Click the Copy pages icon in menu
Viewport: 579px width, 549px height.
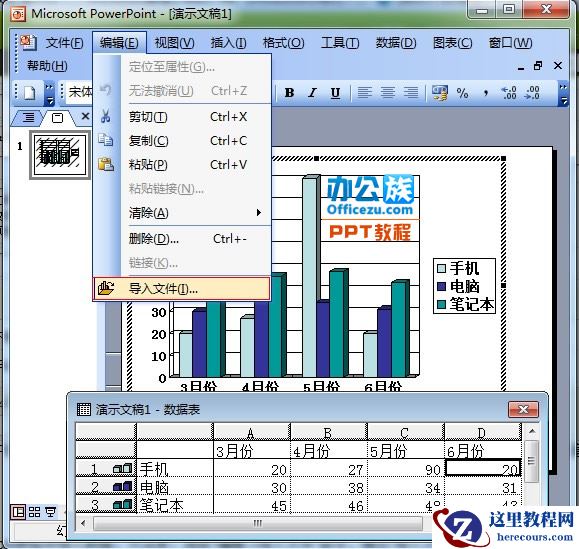[x=106, y=140]
